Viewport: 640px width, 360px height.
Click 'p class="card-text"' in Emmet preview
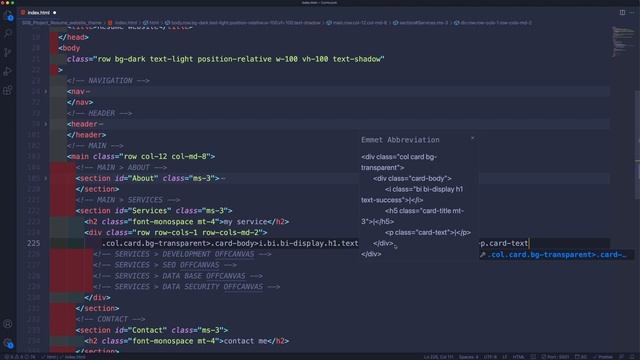428,232
